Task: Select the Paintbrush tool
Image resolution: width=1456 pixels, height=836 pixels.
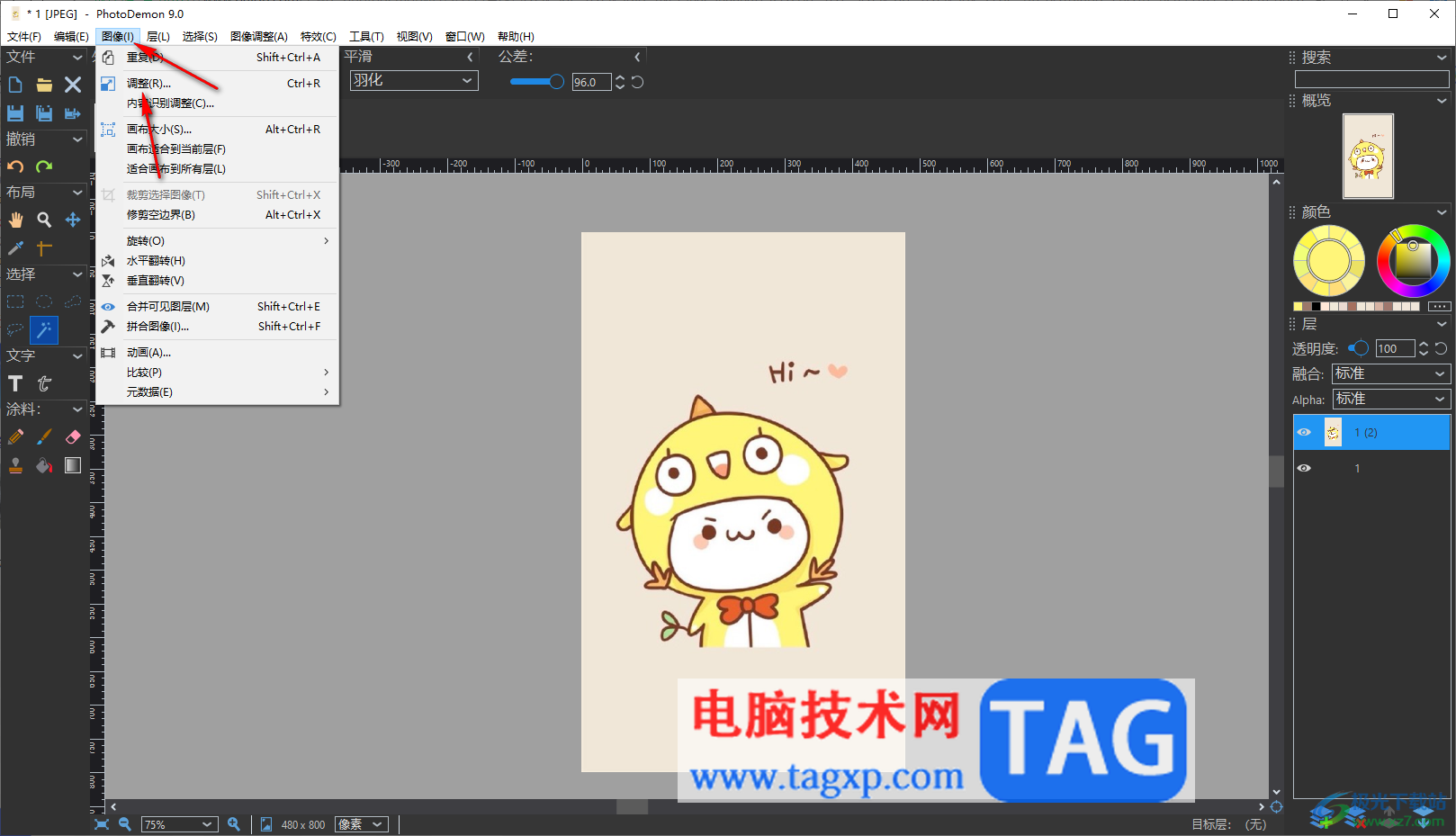Action: tap(44, 436)
